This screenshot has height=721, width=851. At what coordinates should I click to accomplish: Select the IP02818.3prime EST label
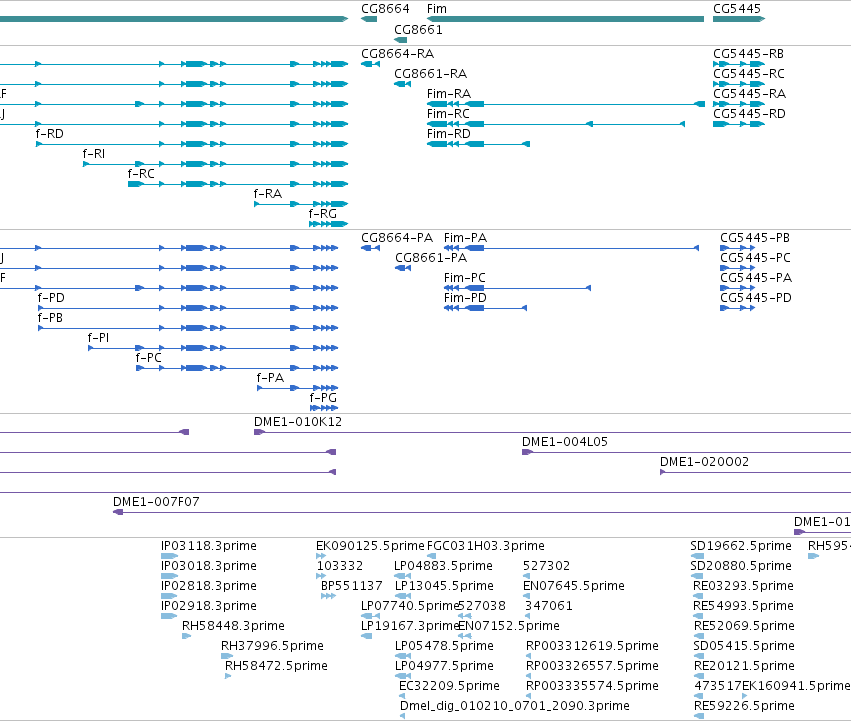click(x=209, y=586)
